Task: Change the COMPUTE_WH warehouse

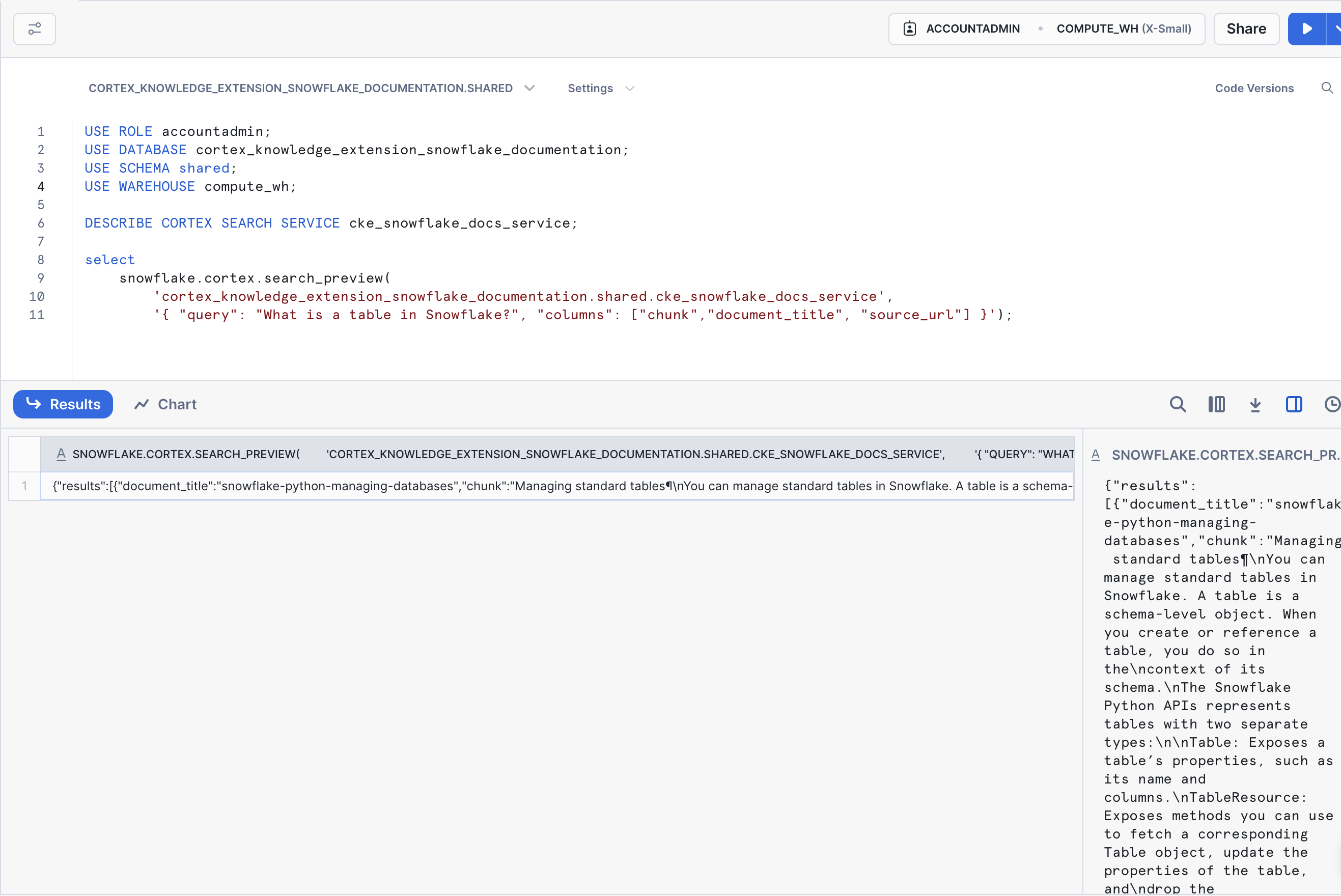Action: tap(1123, 29)
